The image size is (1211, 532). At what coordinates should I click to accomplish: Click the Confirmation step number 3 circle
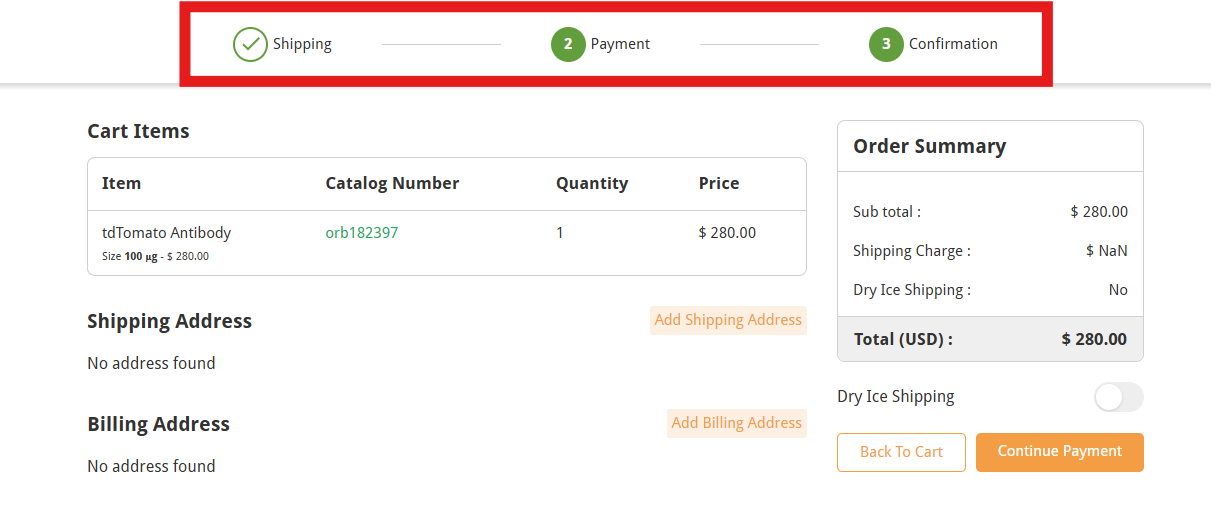pyautogui.click(x=886, y=44)
